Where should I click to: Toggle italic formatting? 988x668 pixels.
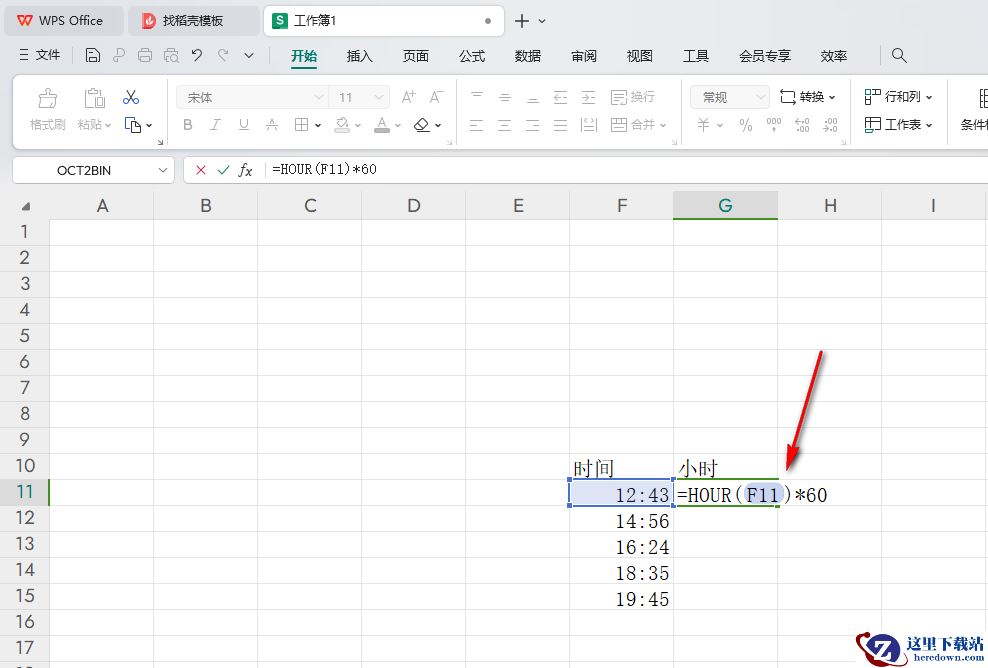coord(215,125)
